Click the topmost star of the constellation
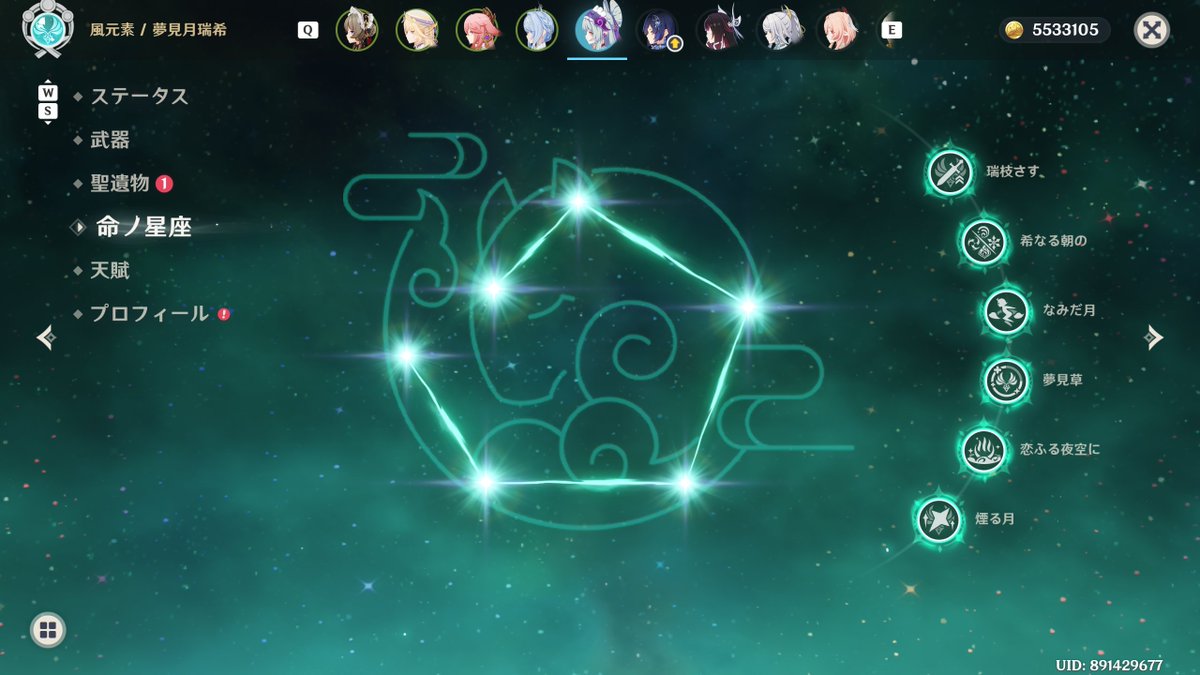 [x=578, y=201]
